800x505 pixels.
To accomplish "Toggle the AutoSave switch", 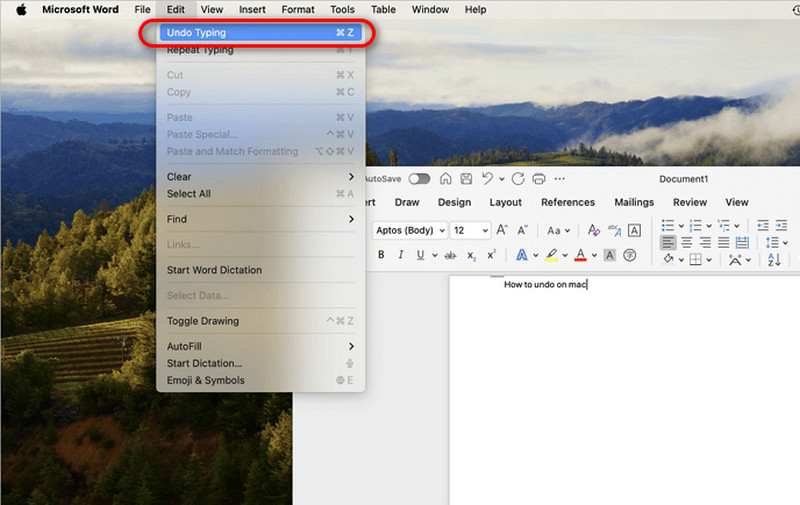I will [419, 179].
